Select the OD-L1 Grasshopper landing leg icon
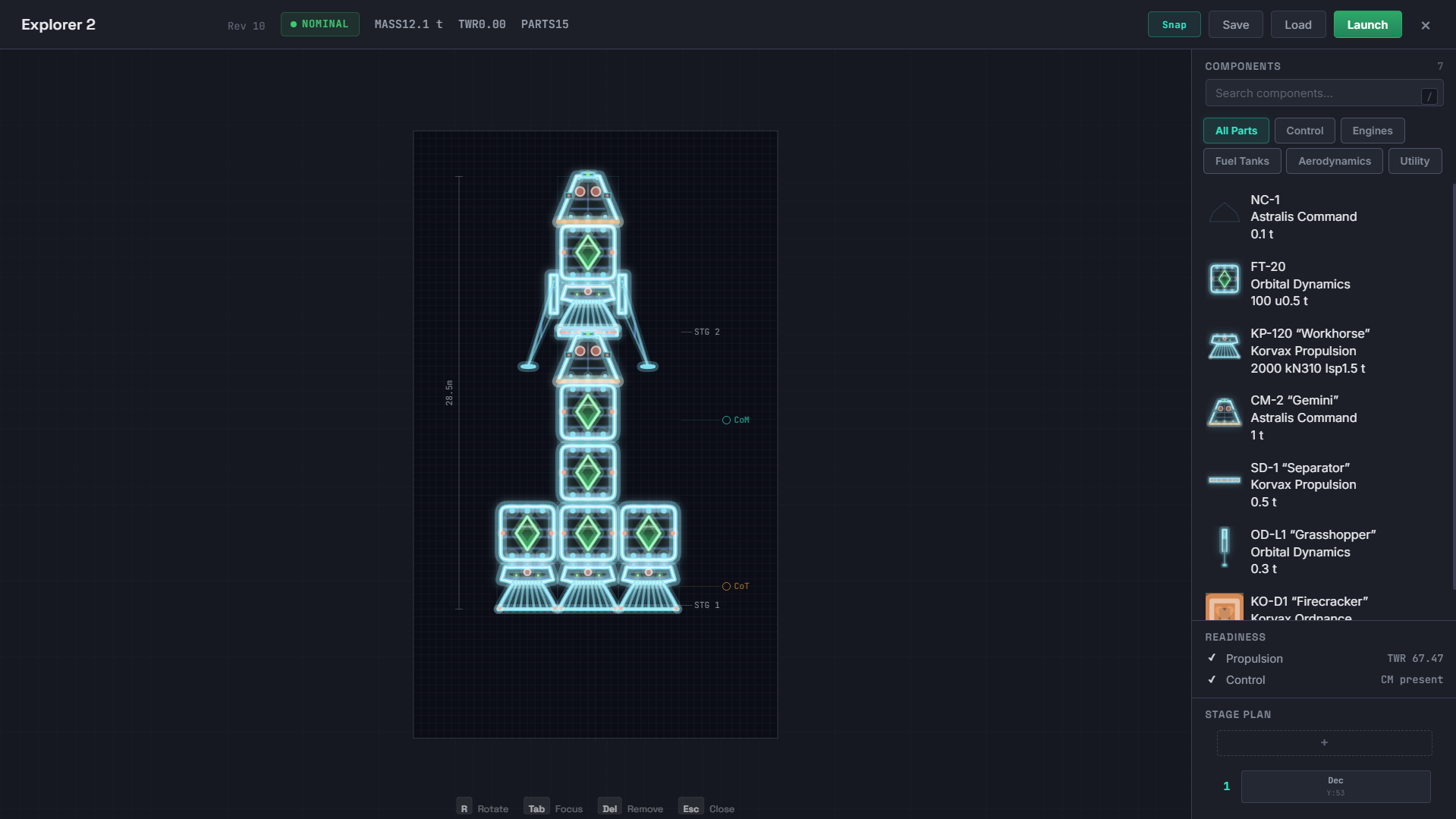Screen dimensions: 1456x819 click(1224, 547)
